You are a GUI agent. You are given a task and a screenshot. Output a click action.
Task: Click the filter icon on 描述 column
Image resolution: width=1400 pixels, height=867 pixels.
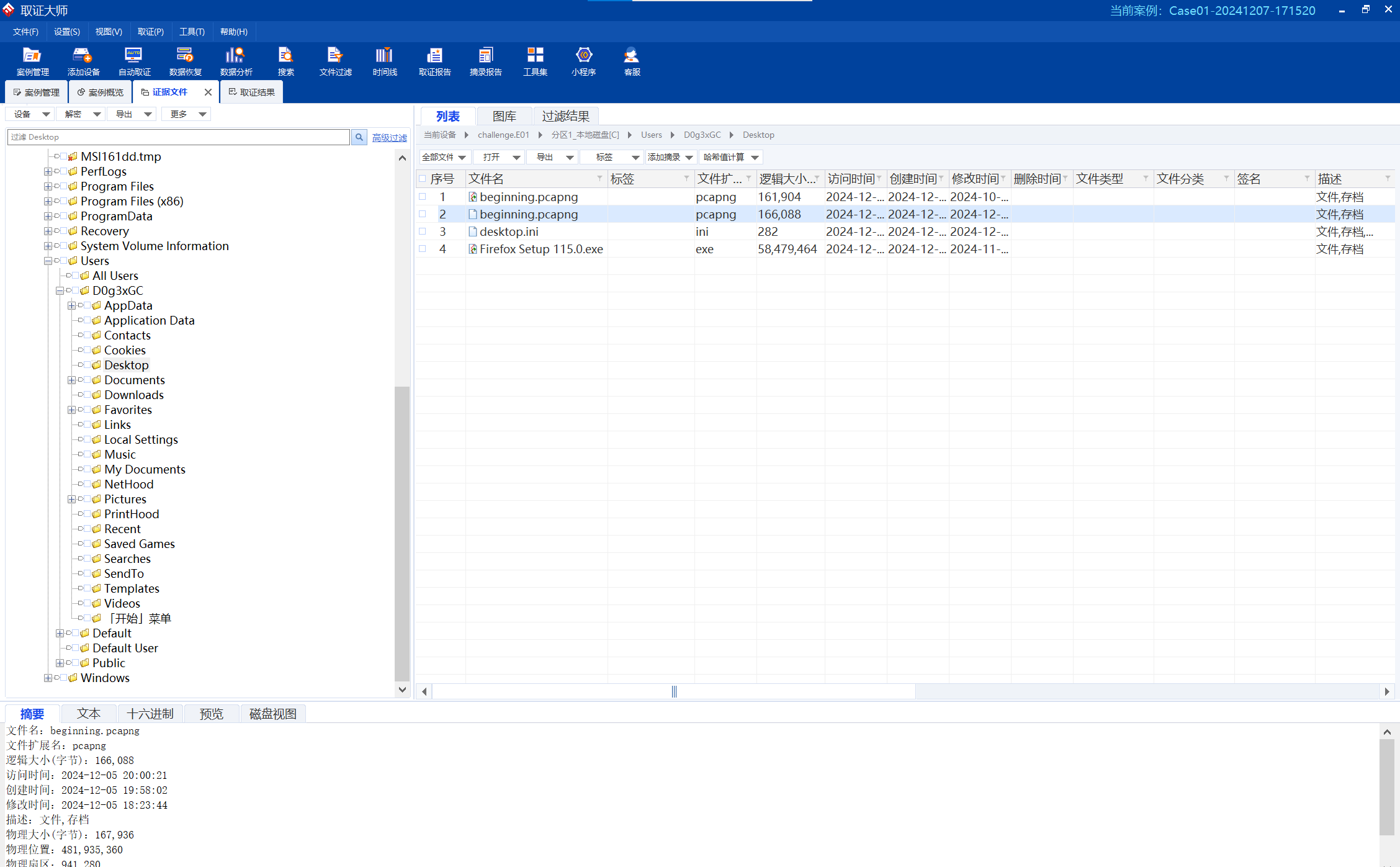pos(1388,179)
